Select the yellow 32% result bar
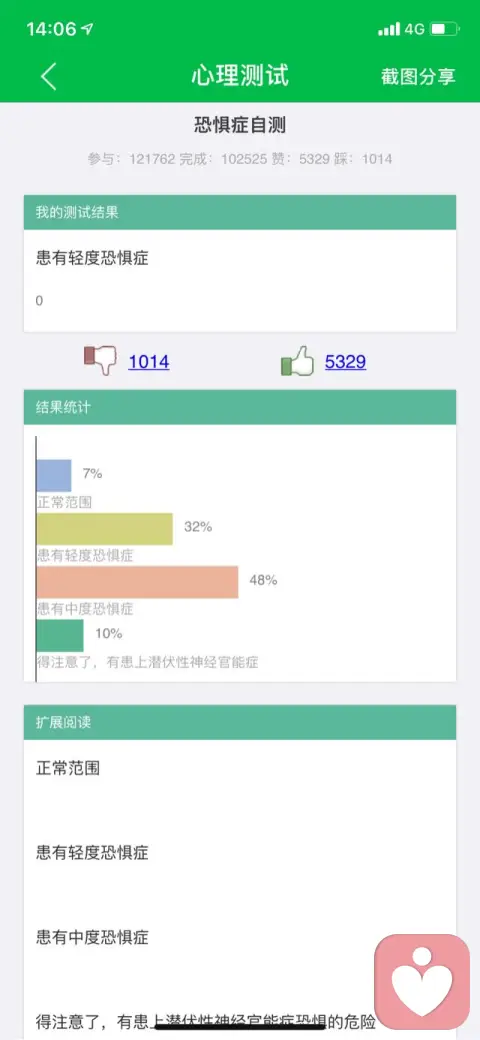The image size is (480, 1040). click(105, 529)
